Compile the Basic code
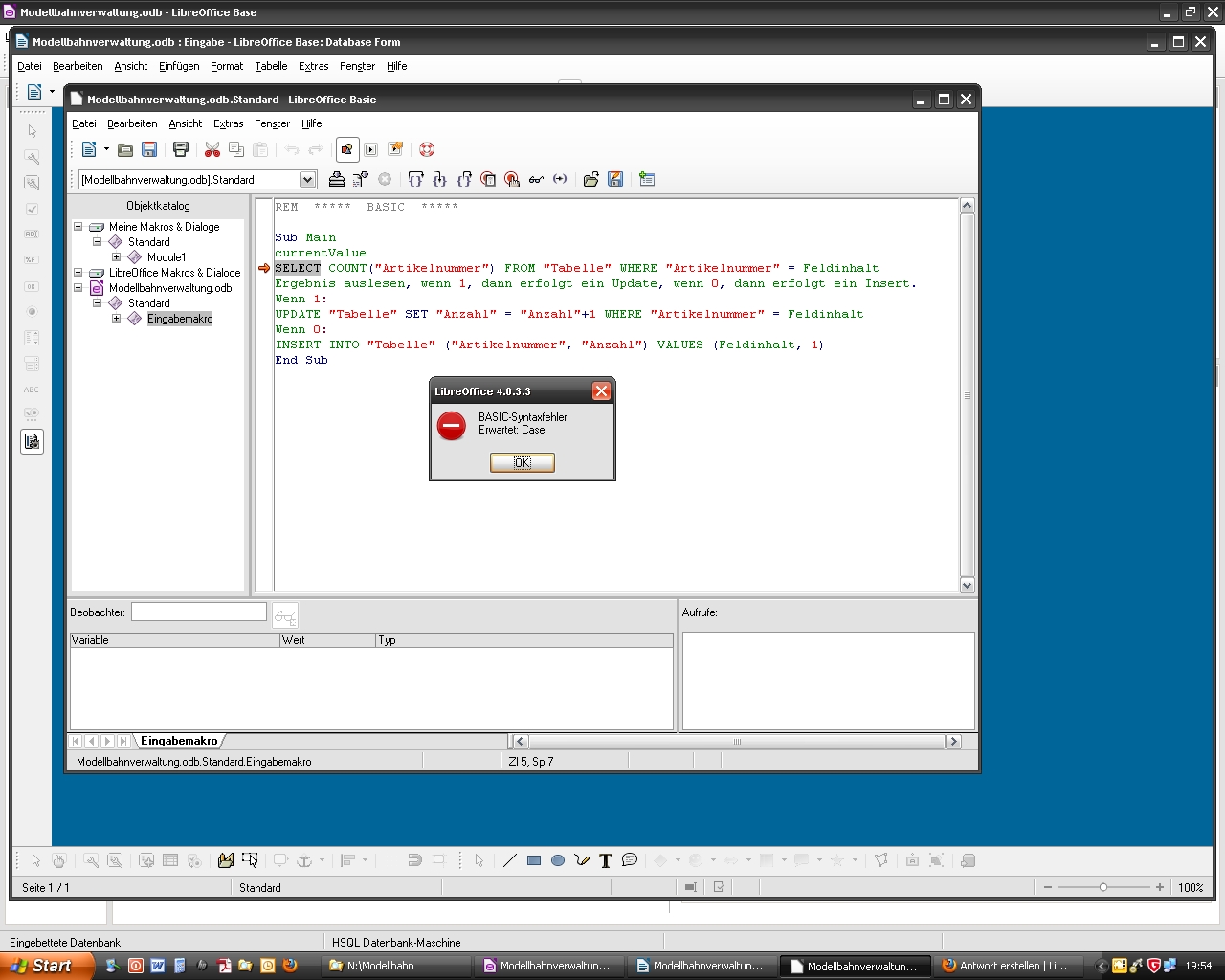This screenshot has height=980, width=1225. tap(337, 179)
